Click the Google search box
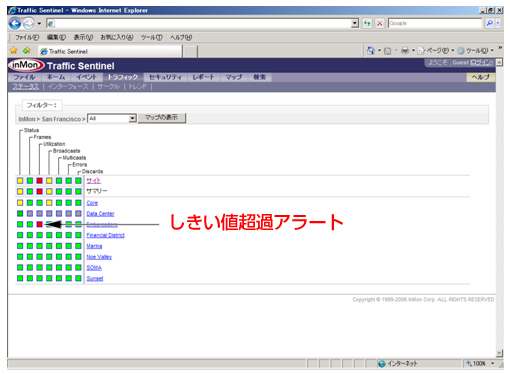510x374 pixels. coord(435,23)
